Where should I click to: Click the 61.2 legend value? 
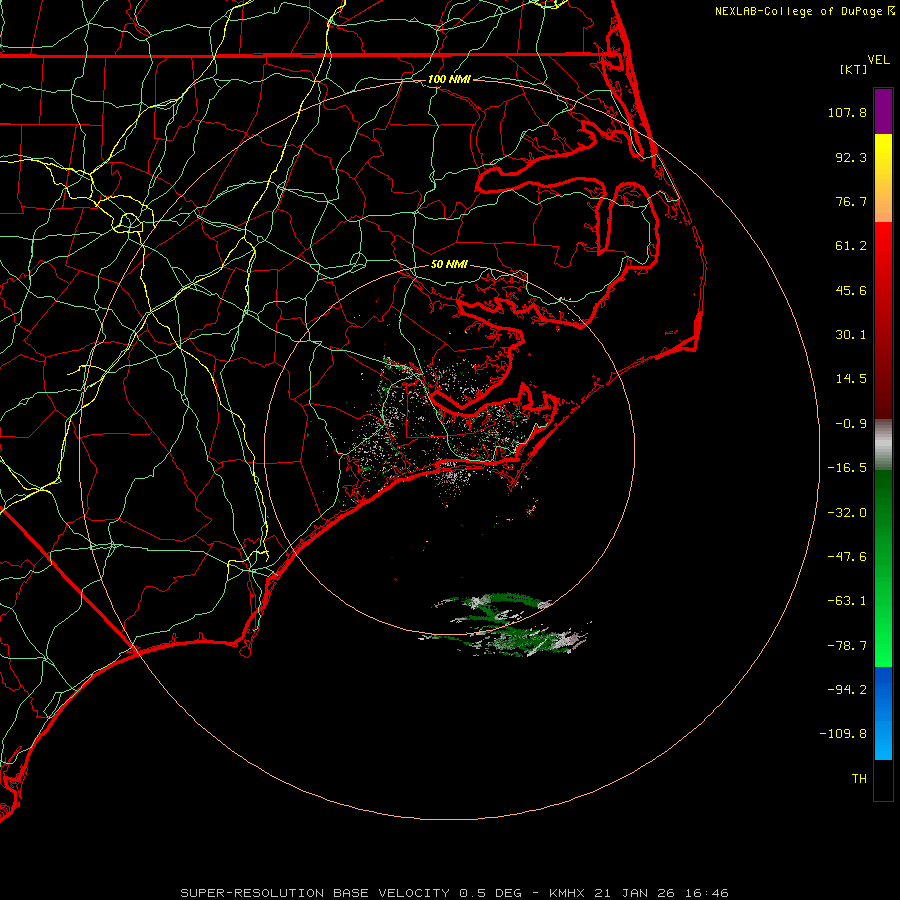(851, 246)
